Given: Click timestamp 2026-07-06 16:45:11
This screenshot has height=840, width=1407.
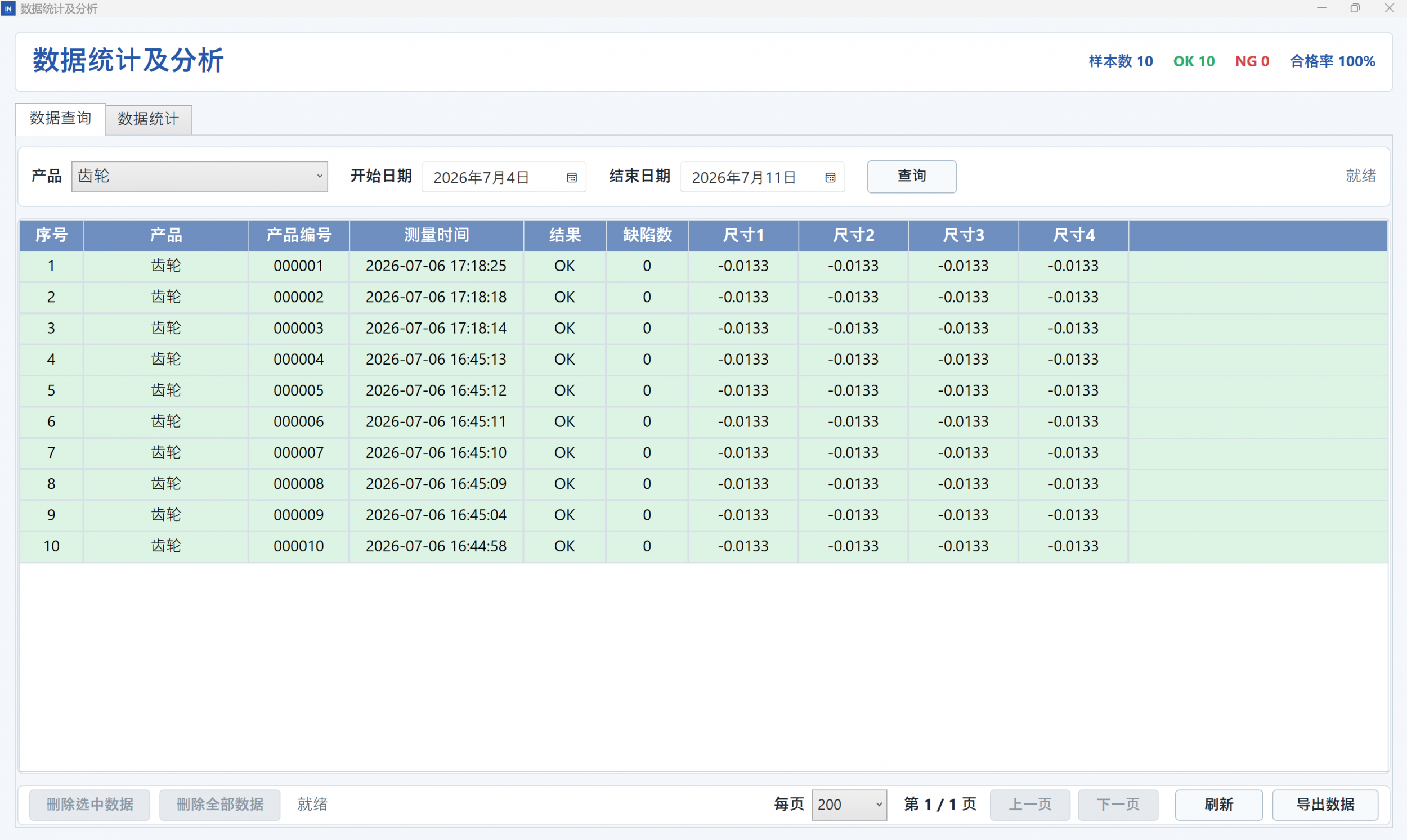Looking at the screenshot, I should [x=436, y=422].
